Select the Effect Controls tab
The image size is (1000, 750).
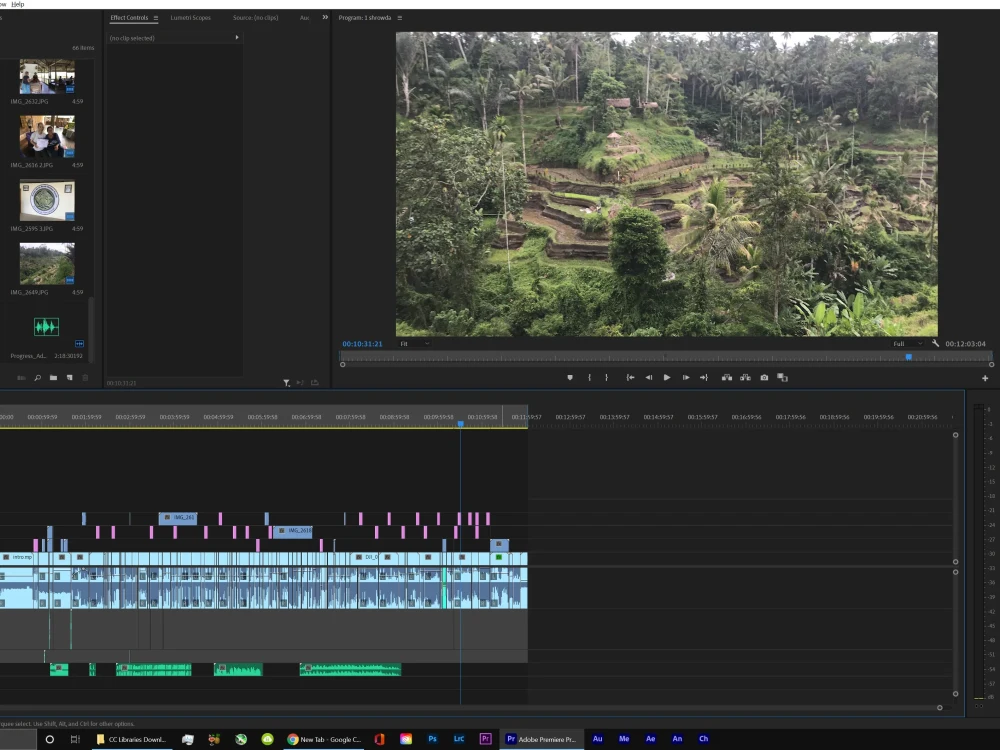click(x=129, y=18)
